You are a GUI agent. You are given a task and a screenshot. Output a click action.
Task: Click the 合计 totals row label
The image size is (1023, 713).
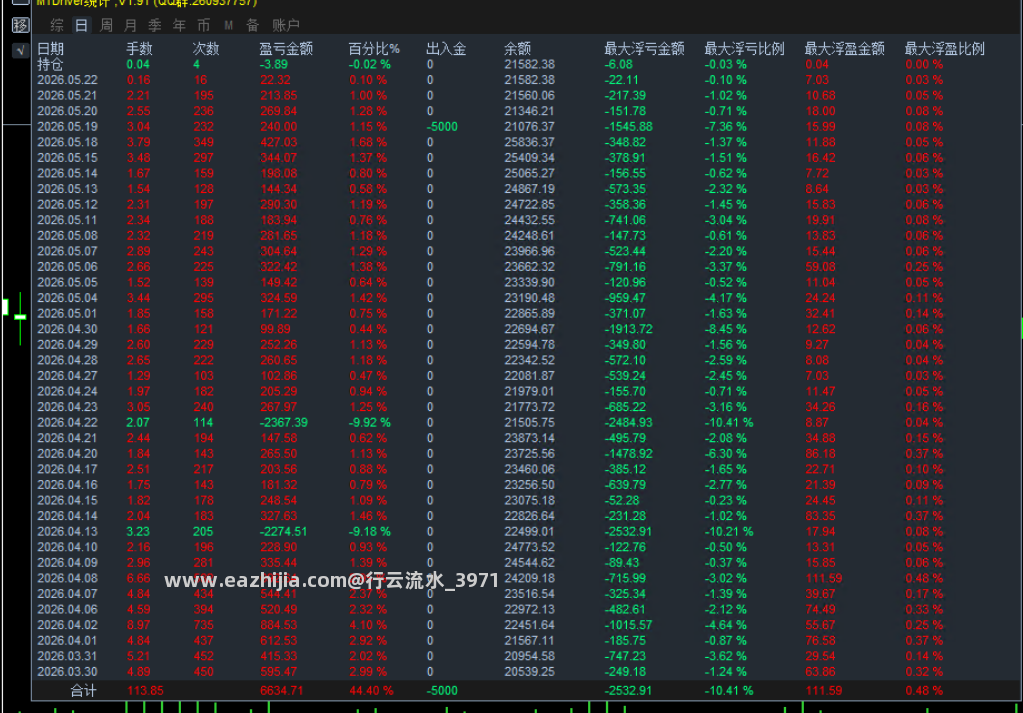coord(84,691)
